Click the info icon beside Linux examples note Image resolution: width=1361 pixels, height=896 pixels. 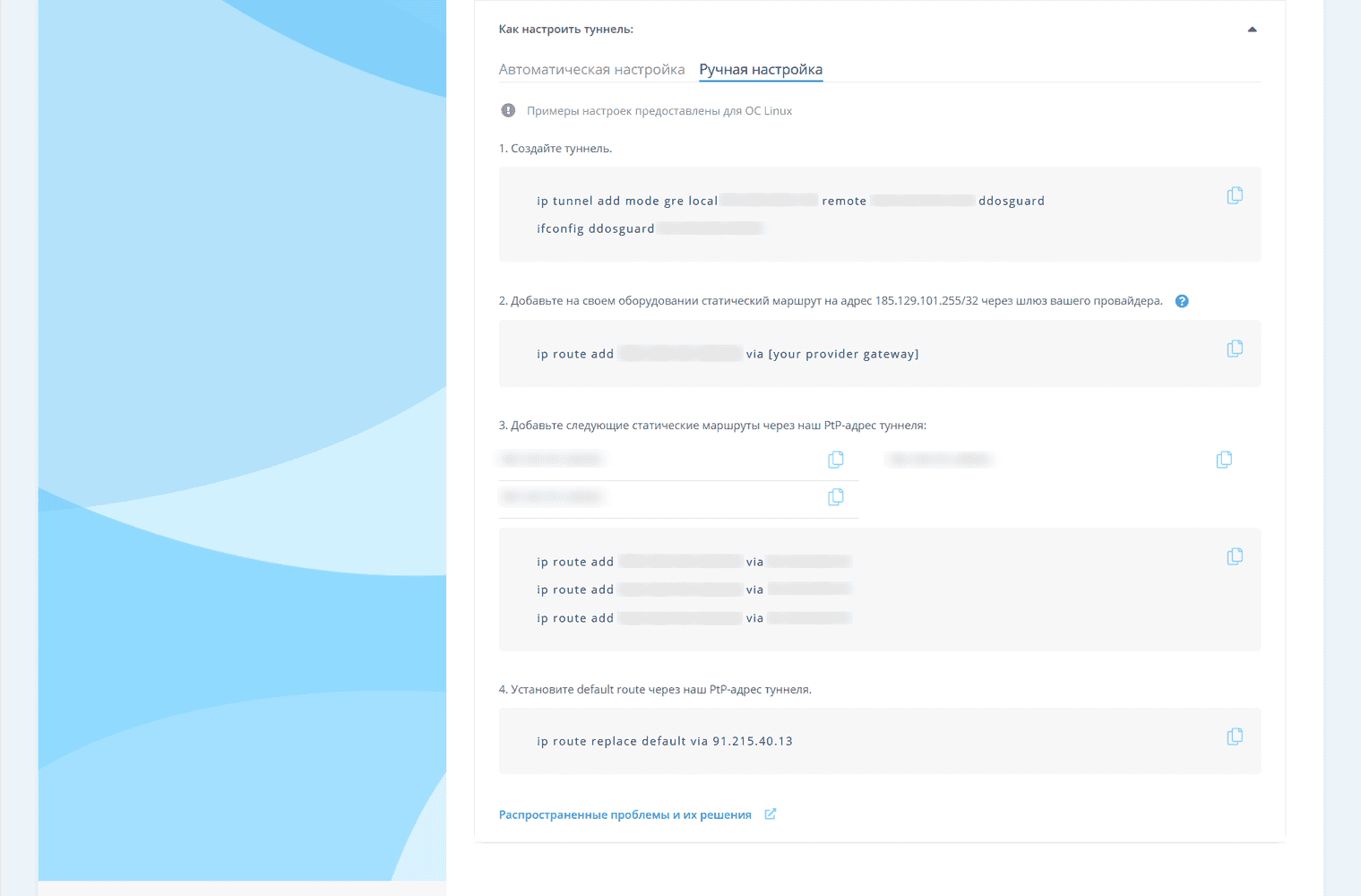pos(508,111)
